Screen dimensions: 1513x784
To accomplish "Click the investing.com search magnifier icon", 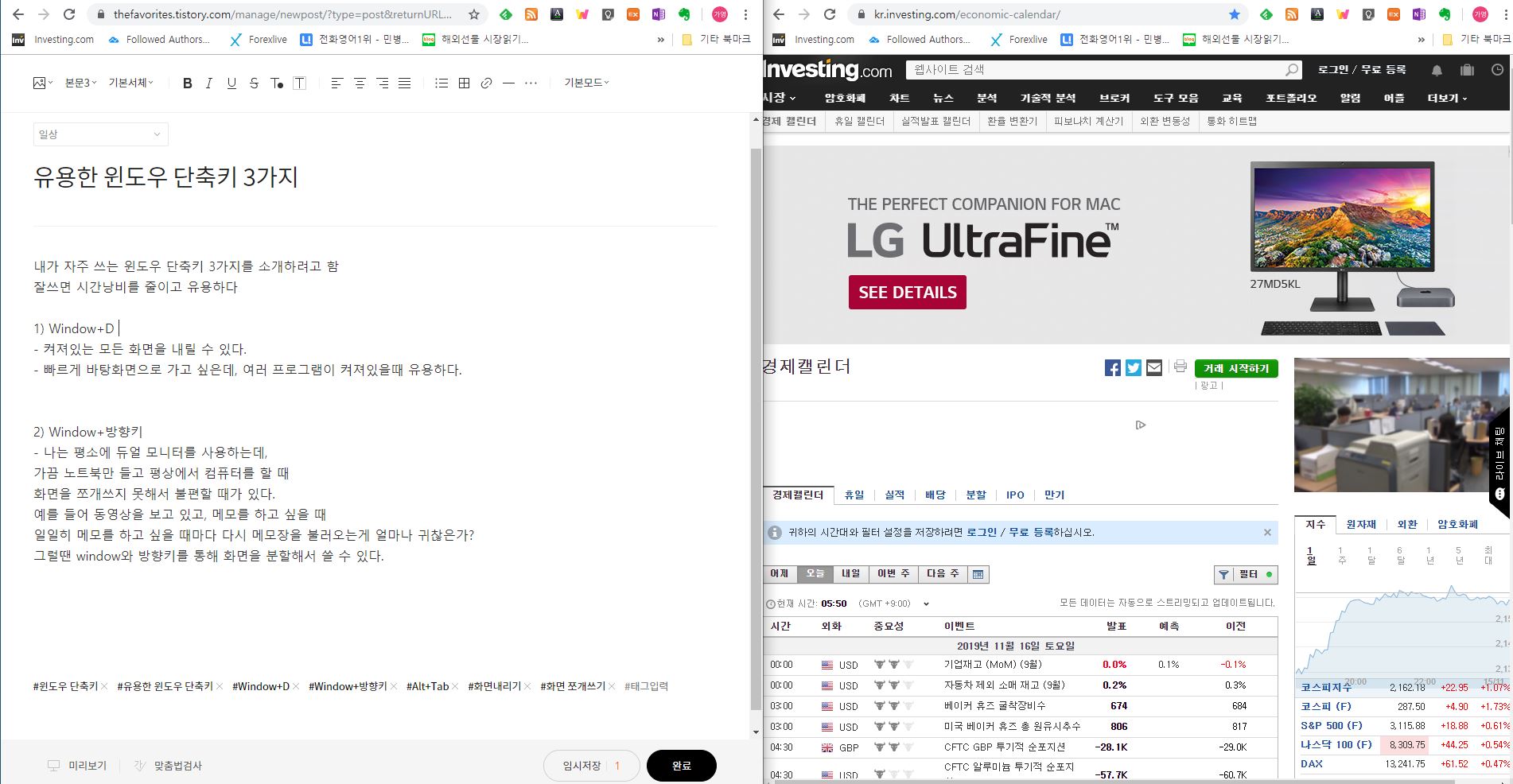I will coord(1292,70).
